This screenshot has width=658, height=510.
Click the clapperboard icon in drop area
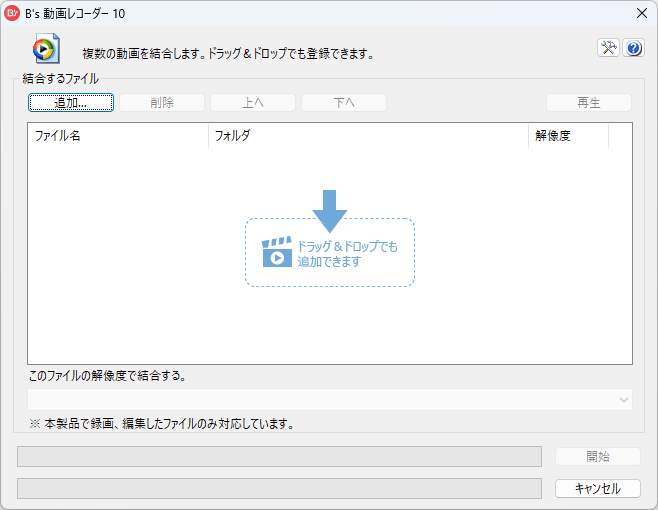click(277, 253)
